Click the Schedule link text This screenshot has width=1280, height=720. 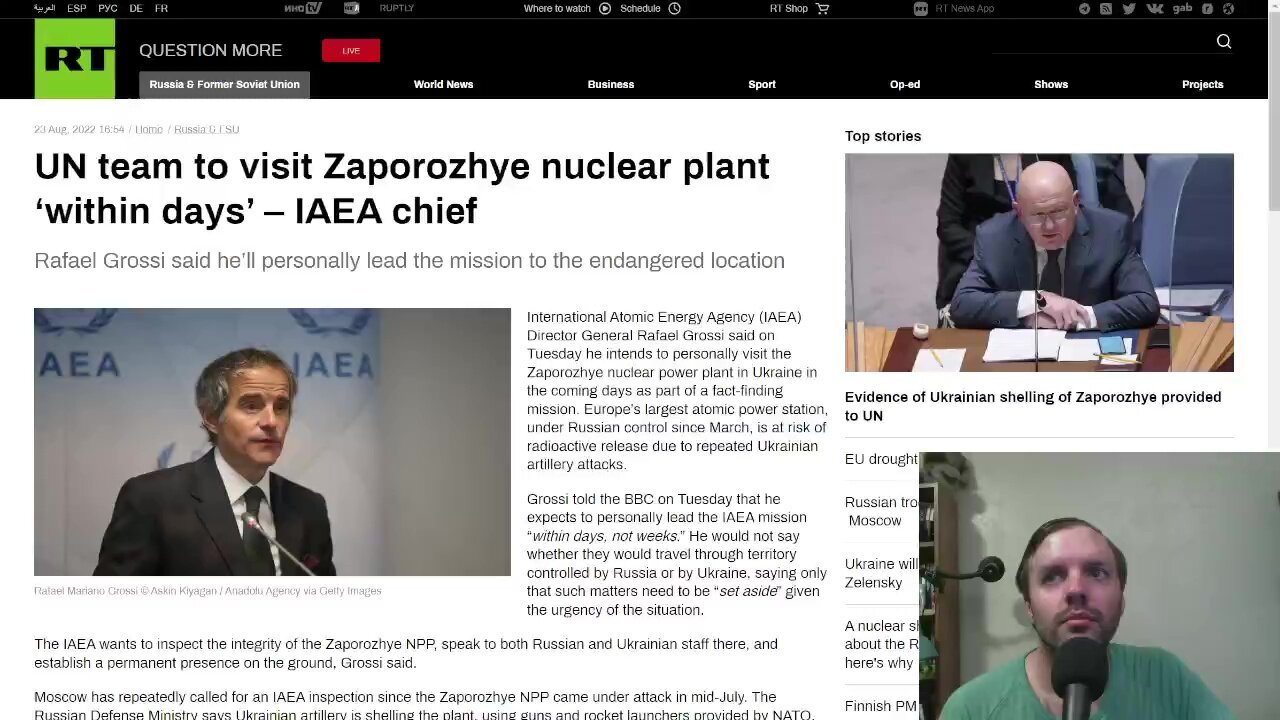click(x=640, y=8)
